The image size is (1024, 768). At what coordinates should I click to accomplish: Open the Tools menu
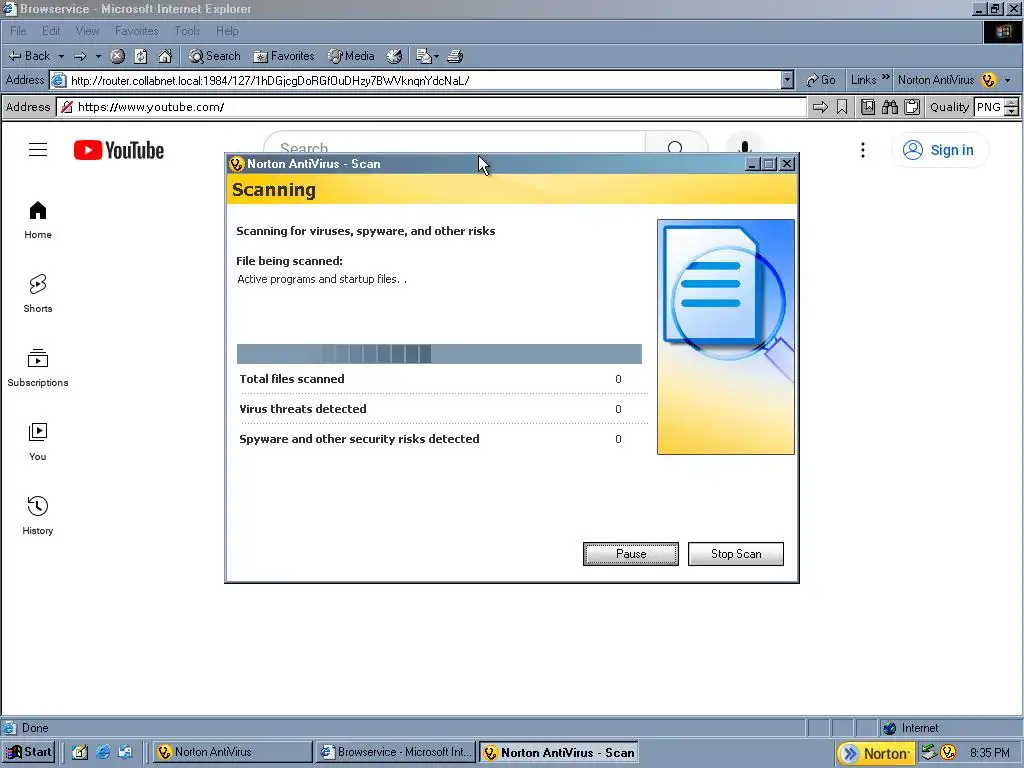pyautogui.click(x=187, y=31)
